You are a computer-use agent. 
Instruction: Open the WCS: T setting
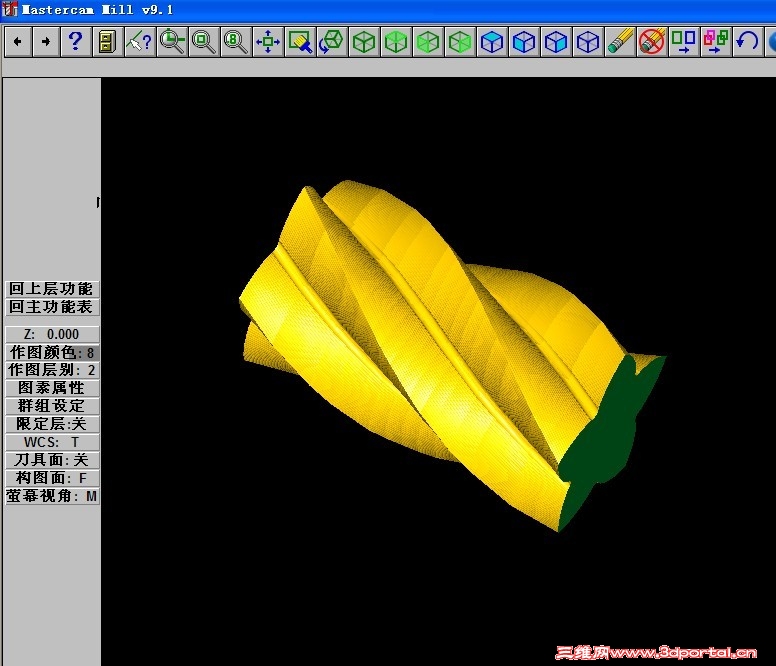click(52, 442)
